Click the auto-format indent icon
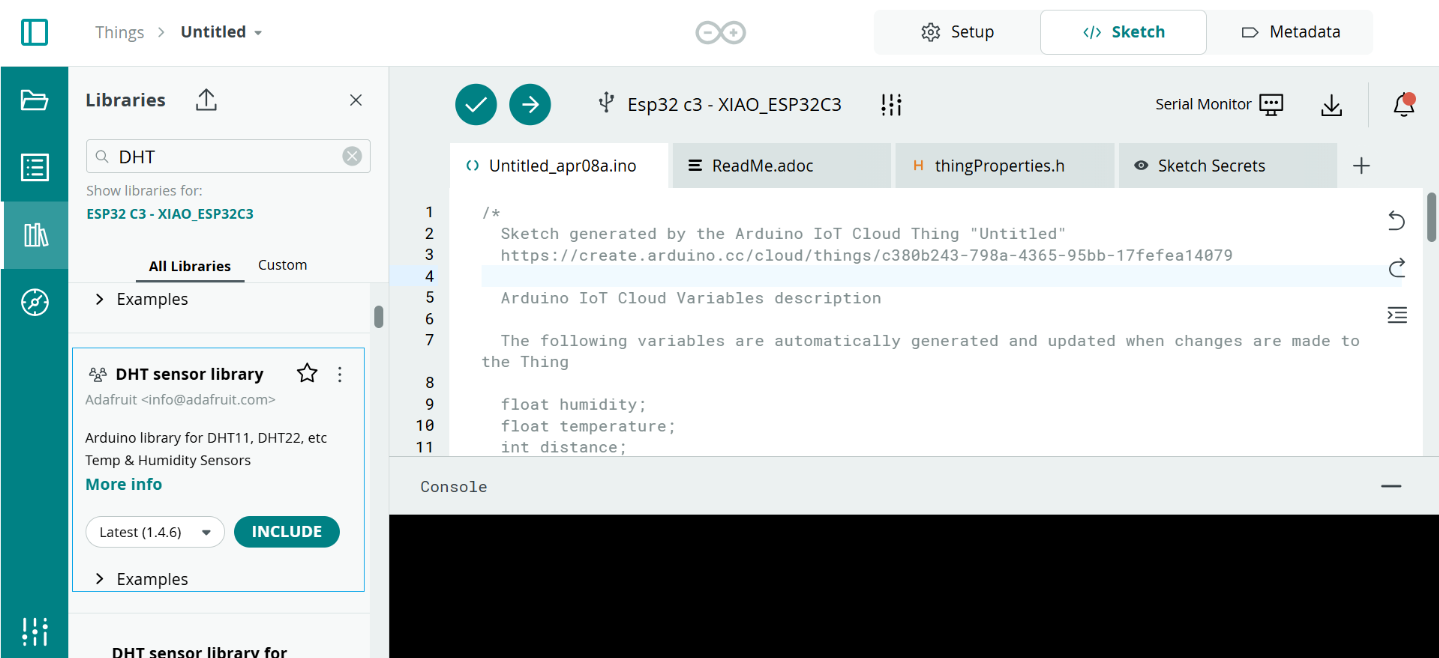The height and width of the screenshot is (658, 1439). click(1397, 315)
